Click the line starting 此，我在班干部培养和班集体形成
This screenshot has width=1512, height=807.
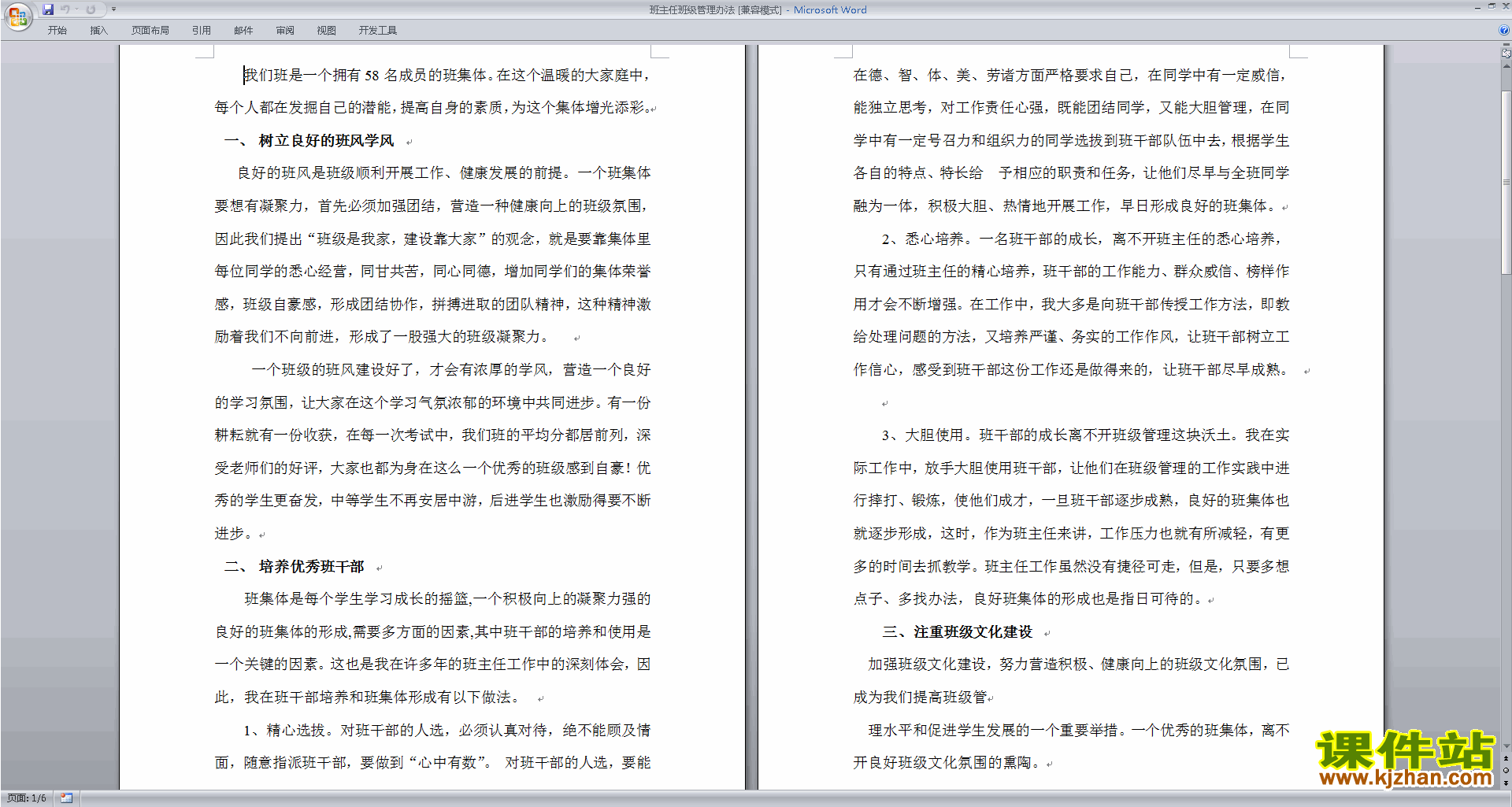pos(368,698)
